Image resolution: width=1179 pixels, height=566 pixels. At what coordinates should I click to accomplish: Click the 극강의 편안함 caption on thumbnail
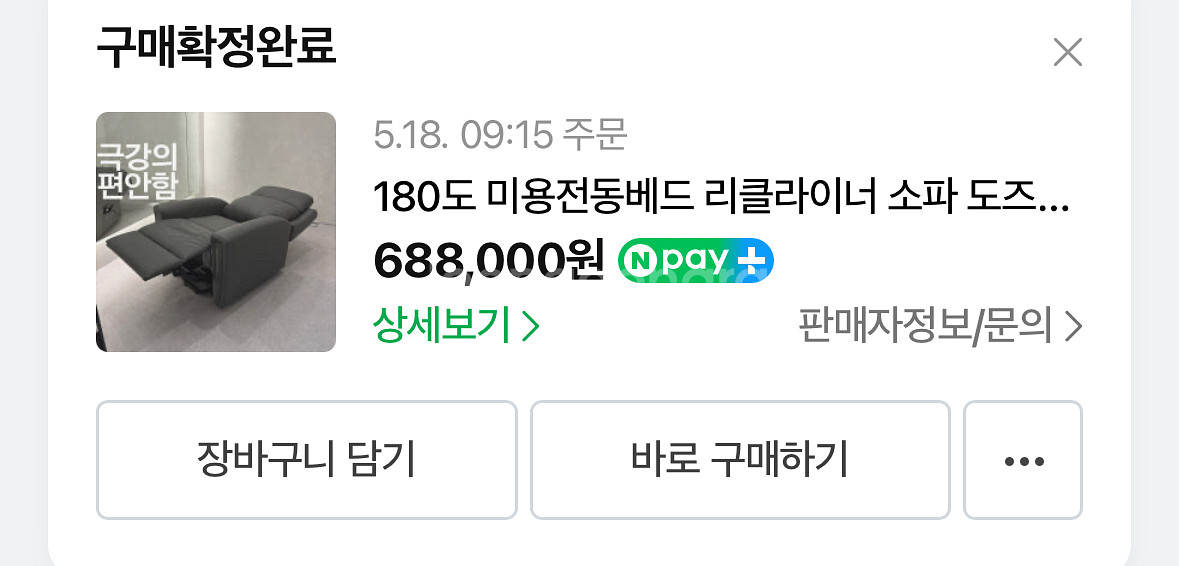[137, 172]
